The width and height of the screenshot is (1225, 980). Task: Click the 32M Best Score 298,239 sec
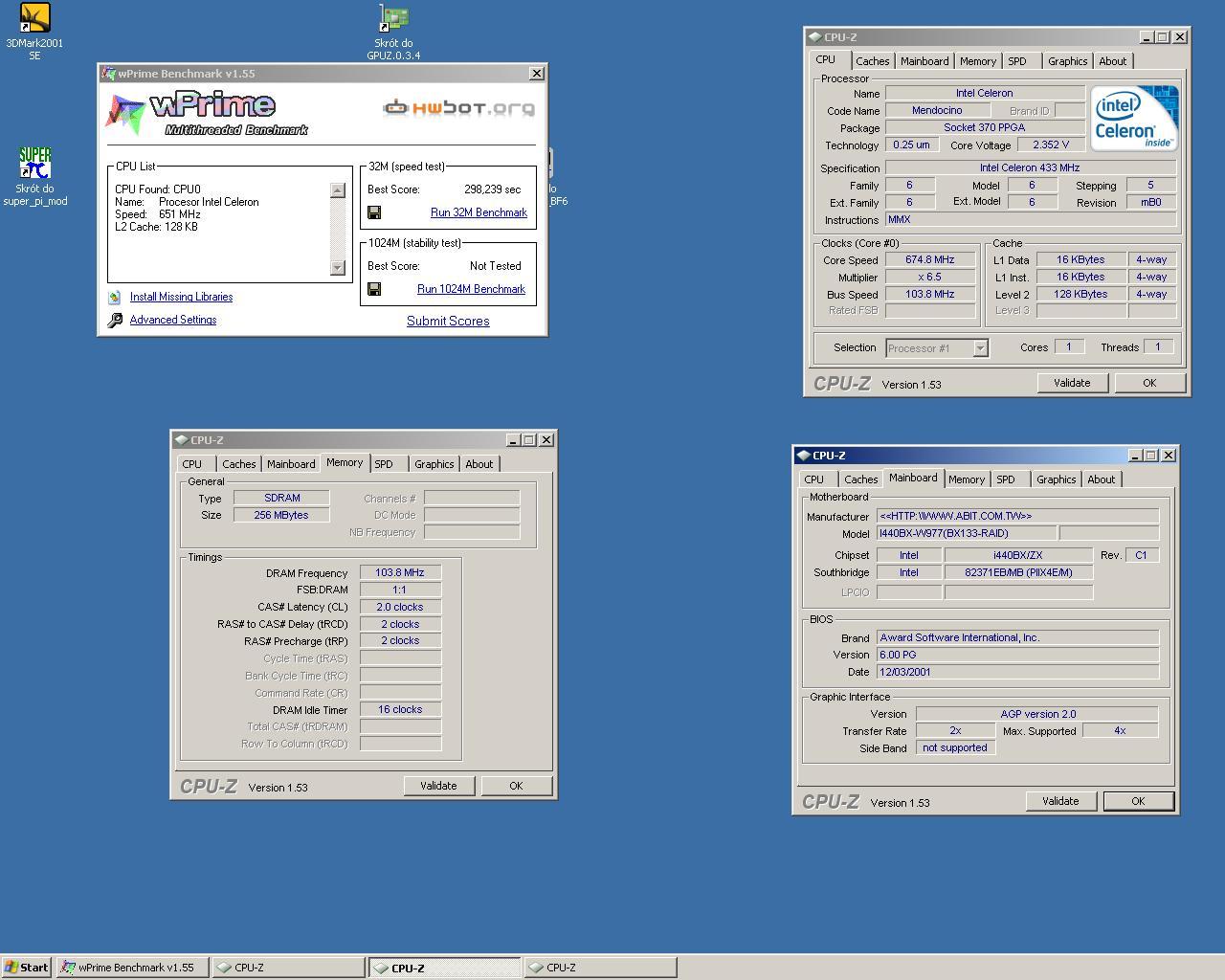492,189
